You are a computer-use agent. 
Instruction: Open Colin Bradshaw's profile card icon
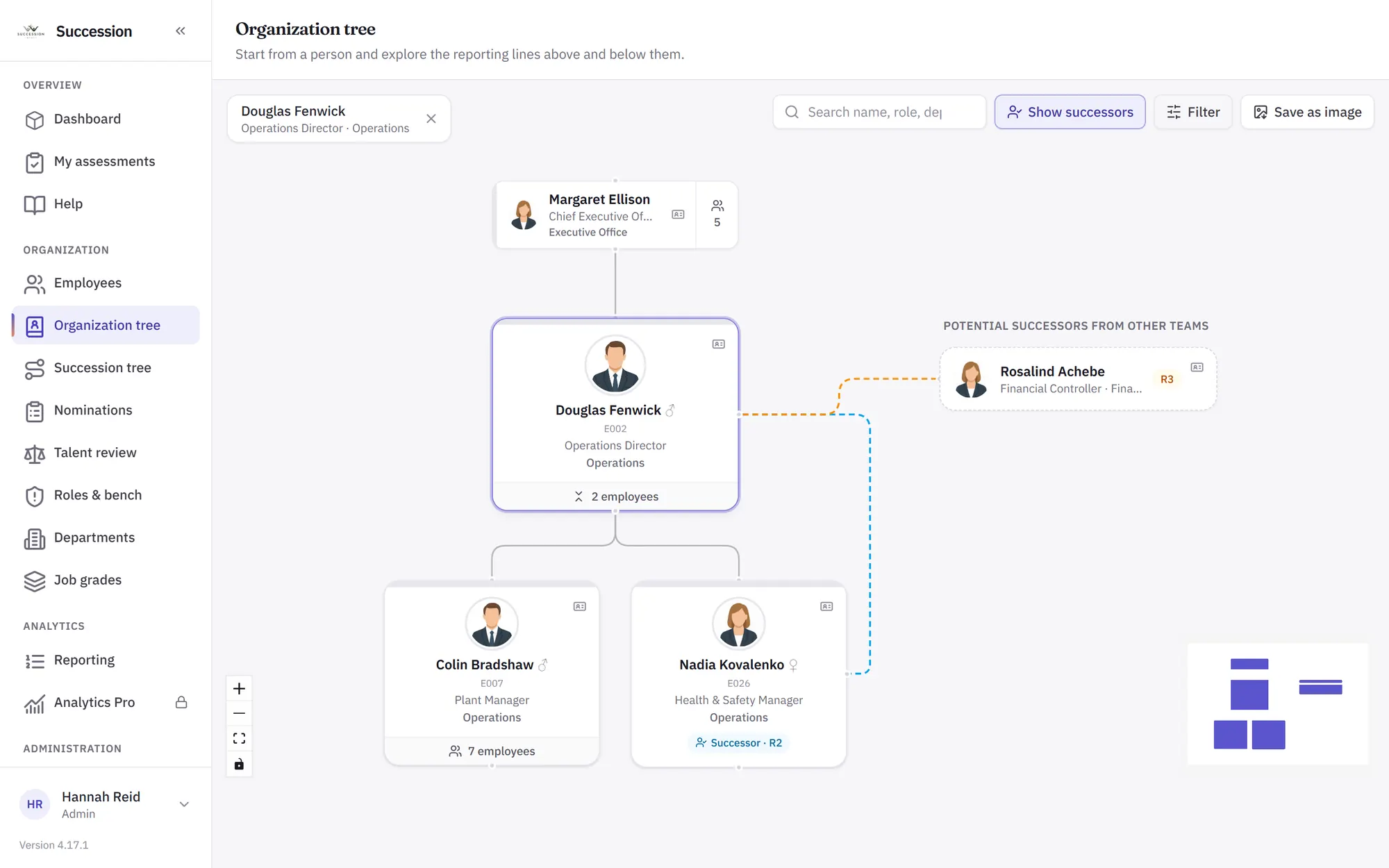coord(580,607)
